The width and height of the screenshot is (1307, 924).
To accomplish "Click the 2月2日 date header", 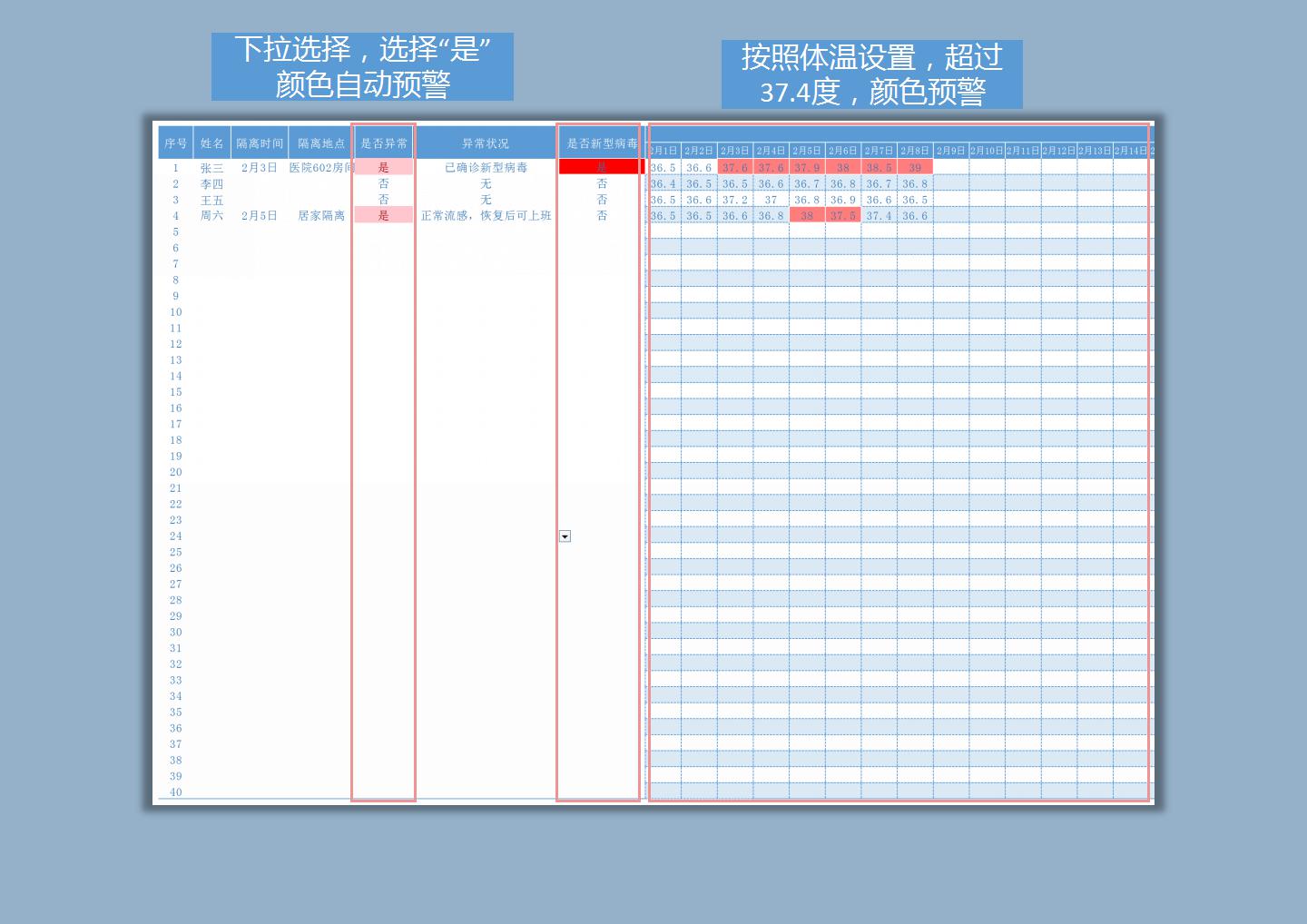I will pyautogui.click(x=699, y=151).
